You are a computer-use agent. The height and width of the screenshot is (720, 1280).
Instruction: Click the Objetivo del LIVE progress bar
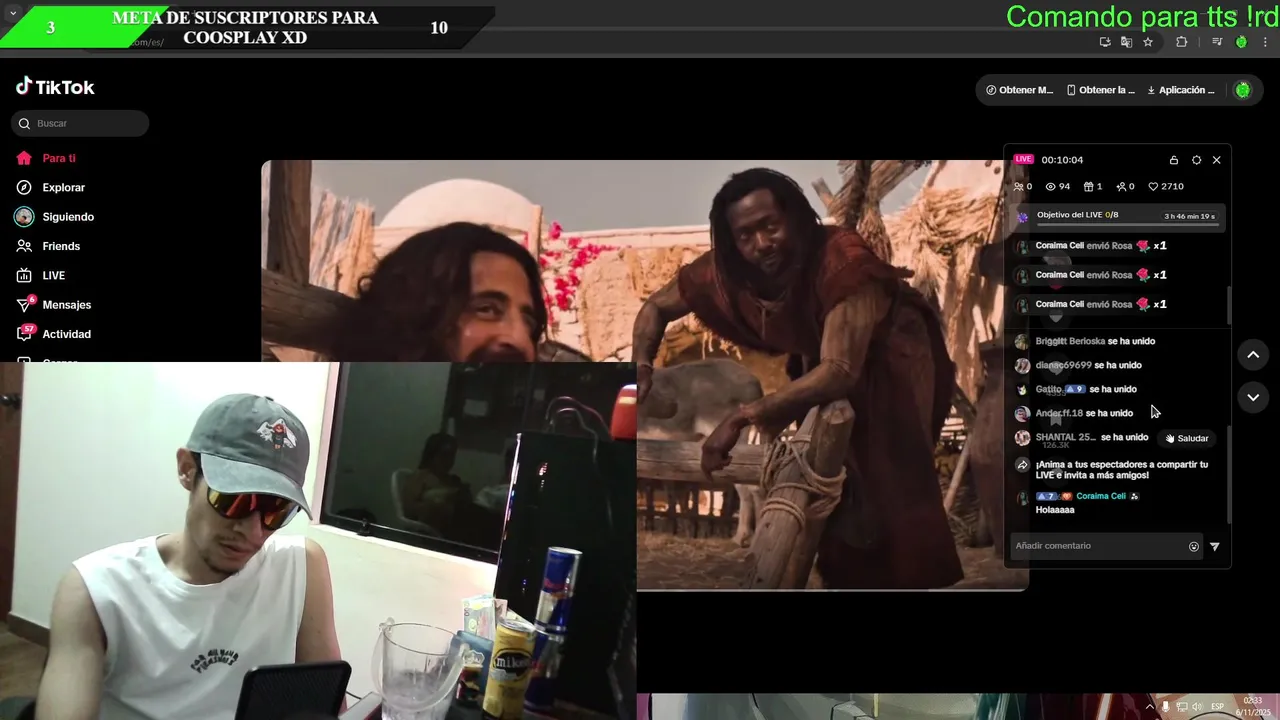pyautogui.click(x=1127, y=225)
